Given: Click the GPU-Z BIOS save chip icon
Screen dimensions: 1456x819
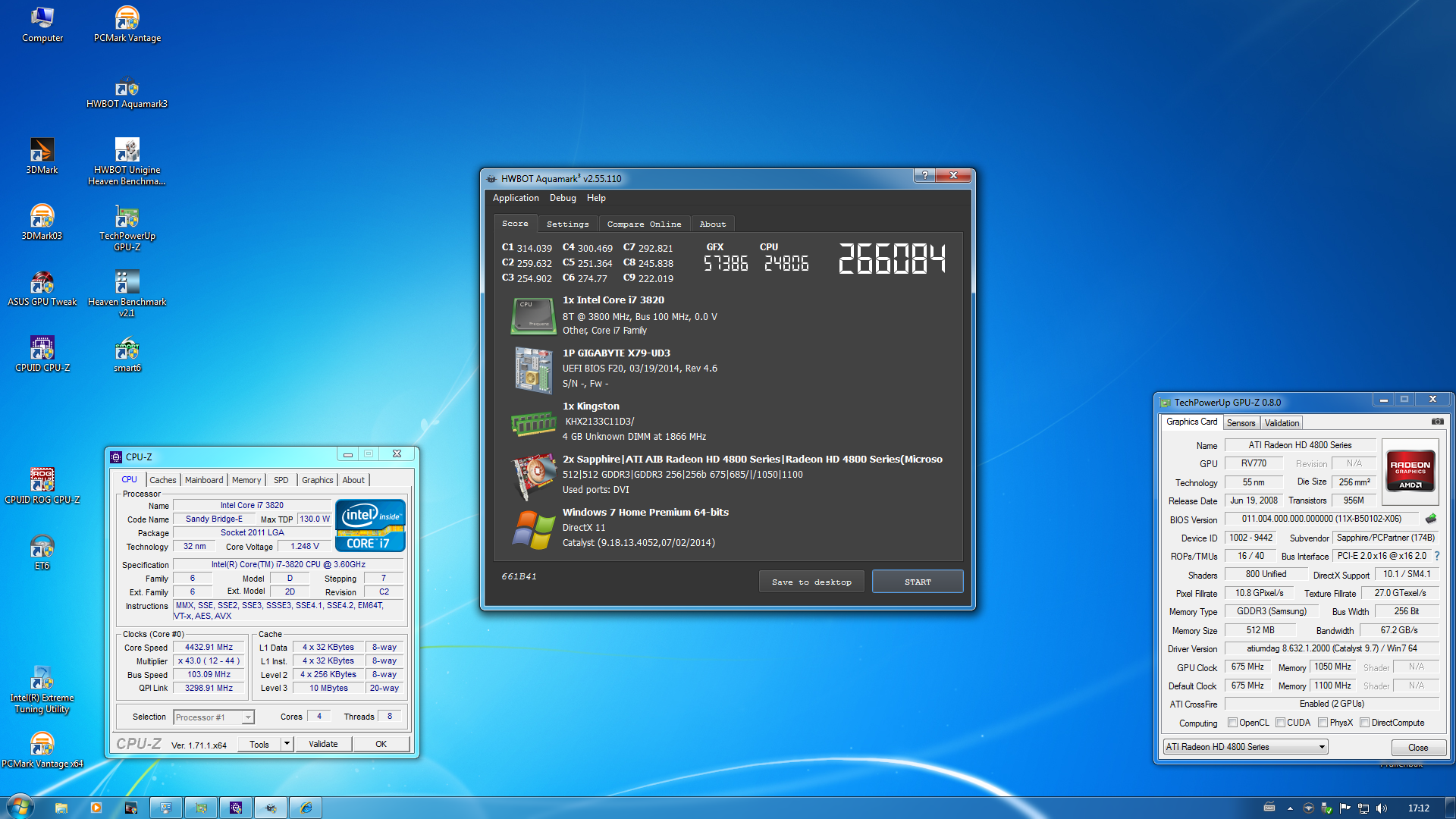Looking at the screenshot, I should [x=1431, y=519].
